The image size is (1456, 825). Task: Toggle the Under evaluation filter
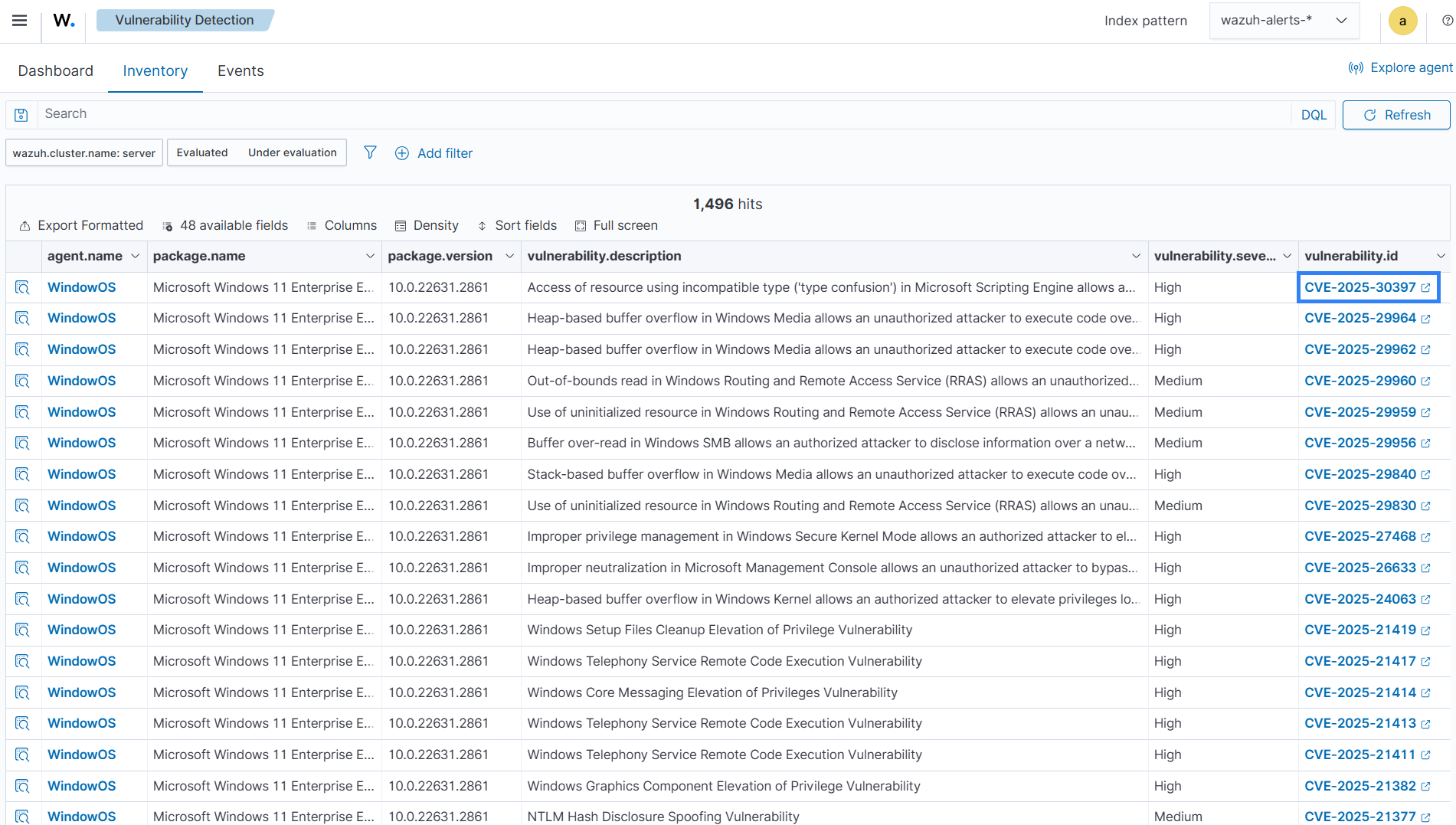coord(291,152)
